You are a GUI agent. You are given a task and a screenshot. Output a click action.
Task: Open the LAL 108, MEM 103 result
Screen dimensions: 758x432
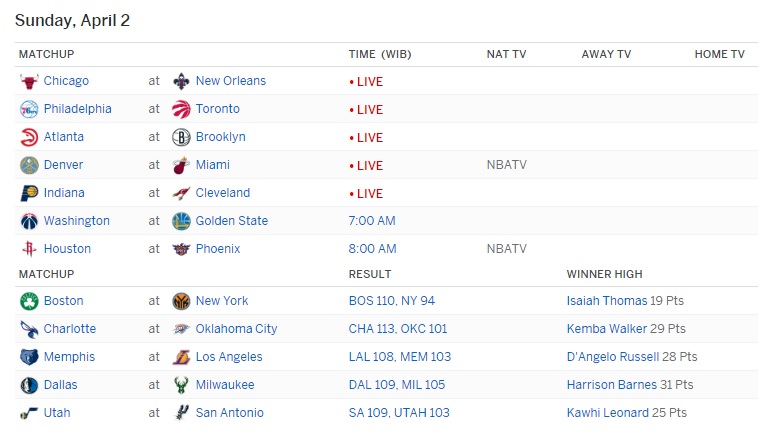(398, 357)
